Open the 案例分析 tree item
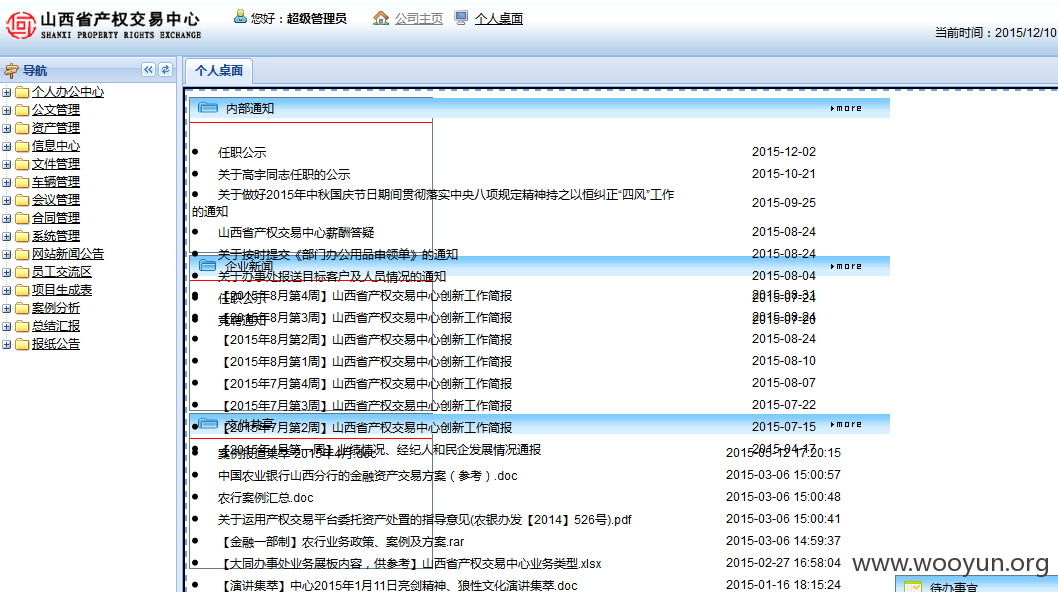 [56, 308]
